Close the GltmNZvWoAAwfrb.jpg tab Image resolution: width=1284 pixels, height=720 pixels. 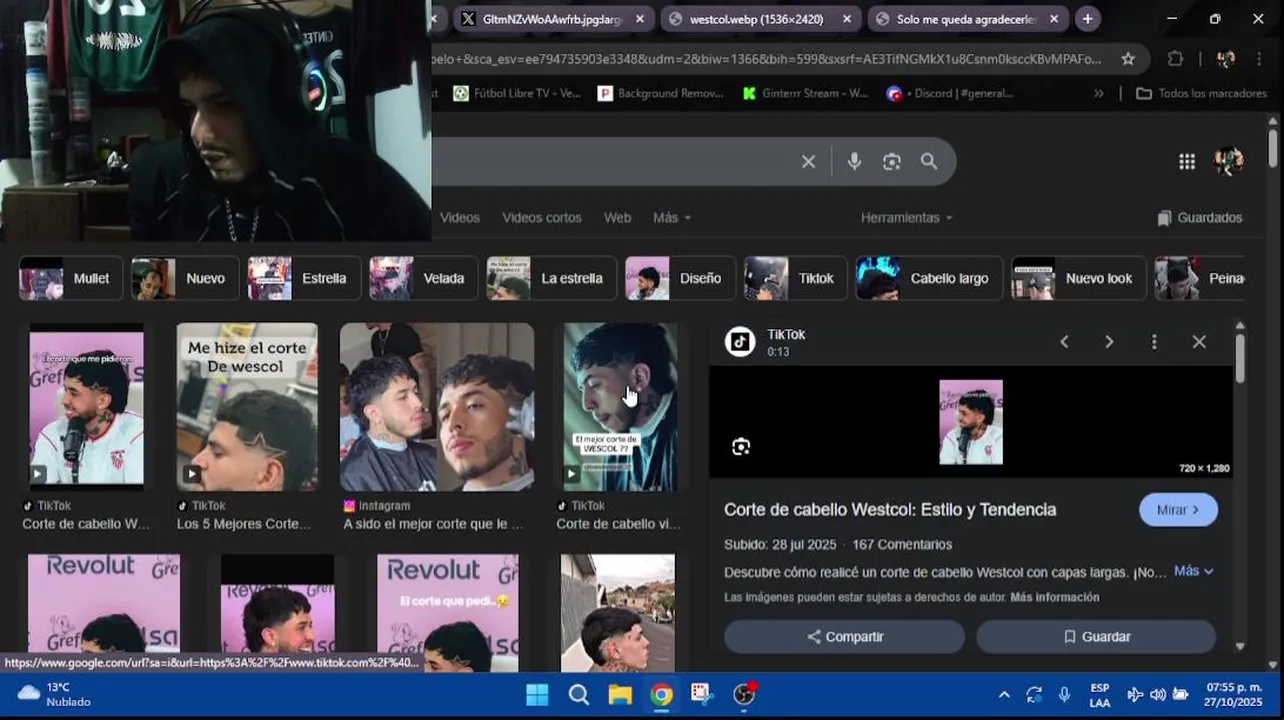tap(640, 19)
